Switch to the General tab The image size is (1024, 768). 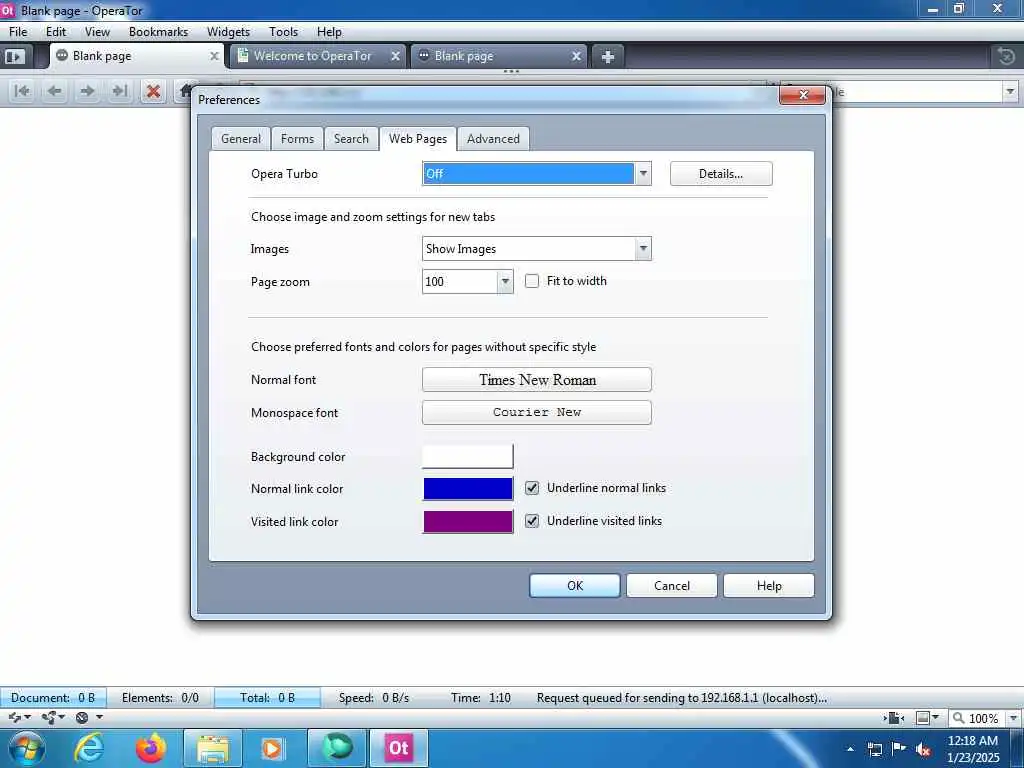coord(241,139)
